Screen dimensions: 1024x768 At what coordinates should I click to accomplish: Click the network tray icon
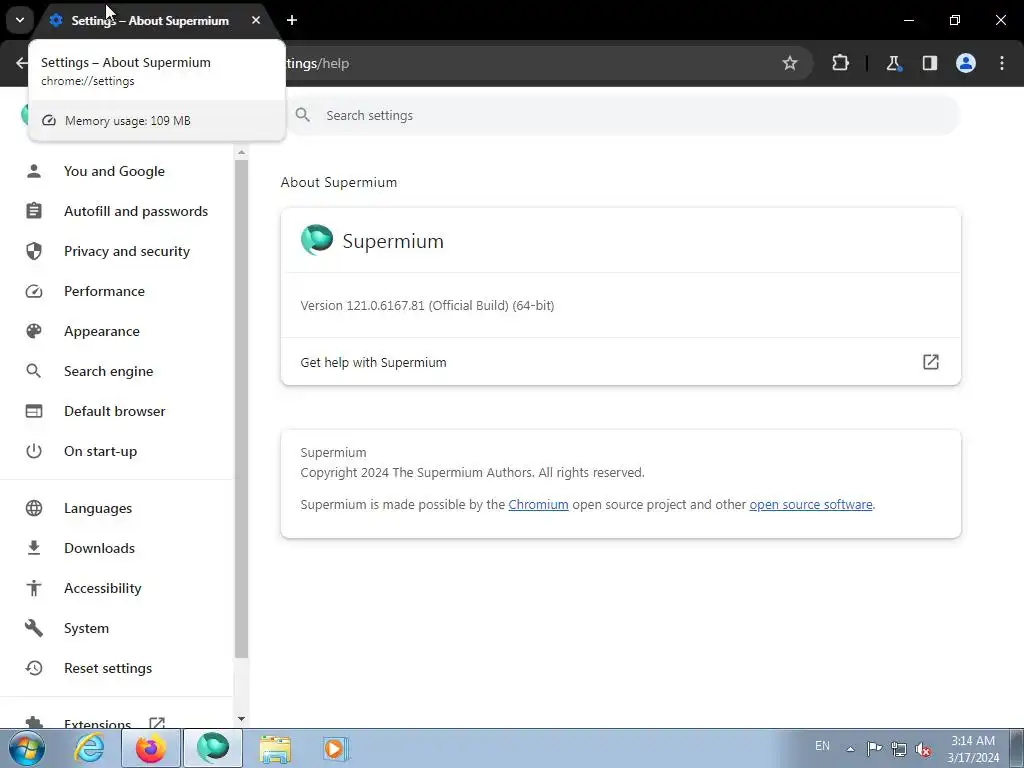(899, 749)
